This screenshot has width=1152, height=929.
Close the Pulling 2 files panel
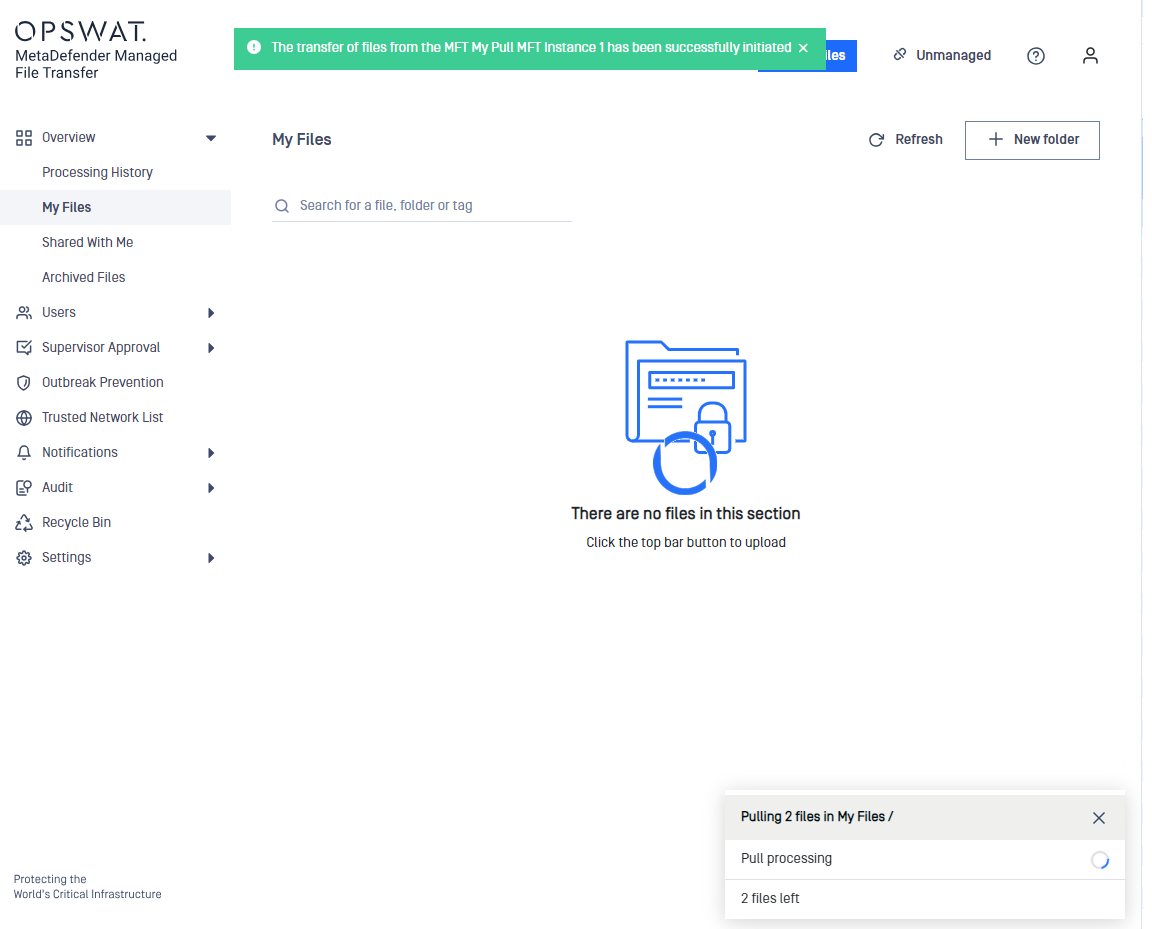(x=1098, y=818)
